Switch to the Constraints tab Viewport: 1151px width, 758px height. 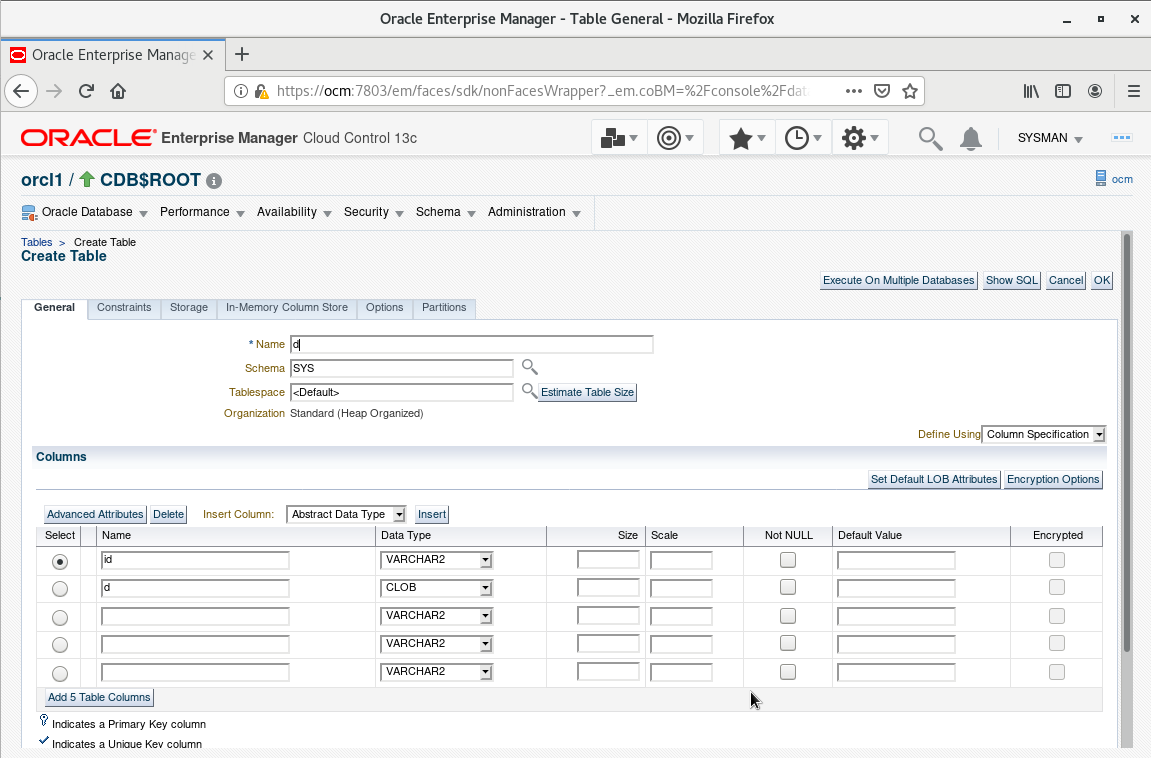(x=124, y=308)
